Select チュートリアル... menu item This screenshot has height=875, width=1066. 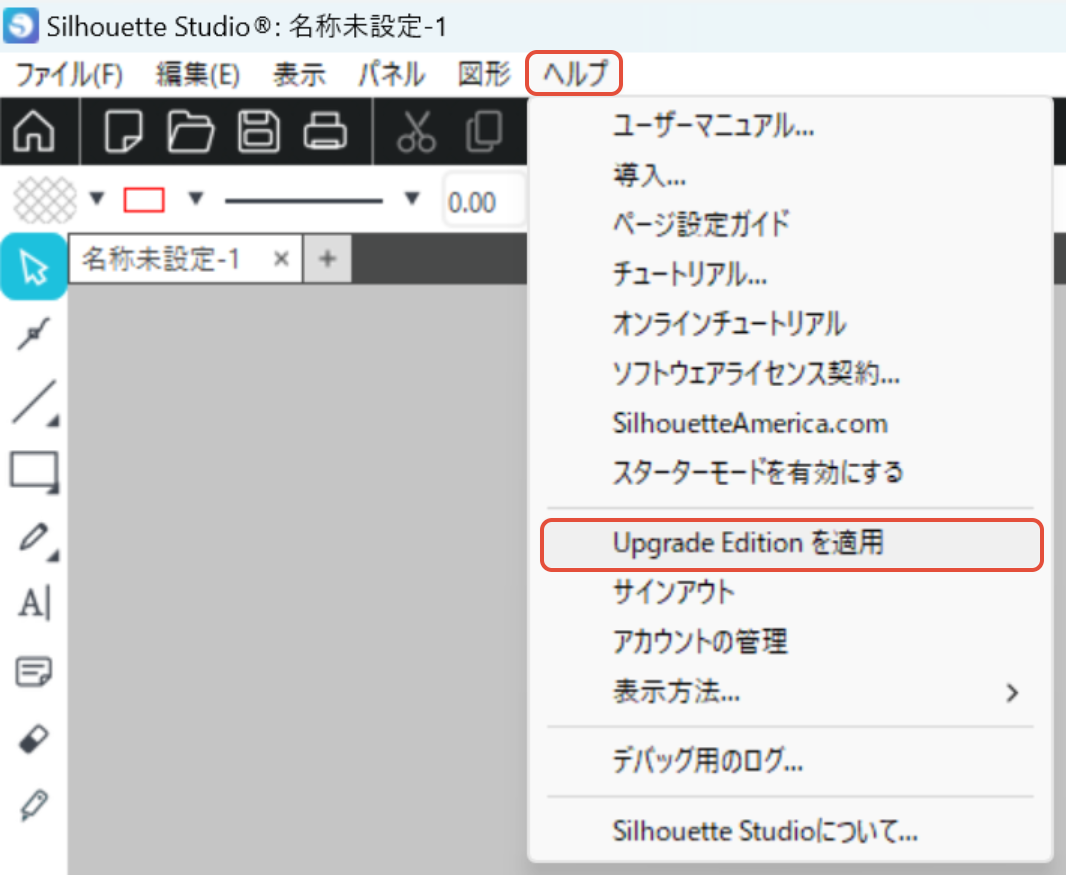pos(791,275)
